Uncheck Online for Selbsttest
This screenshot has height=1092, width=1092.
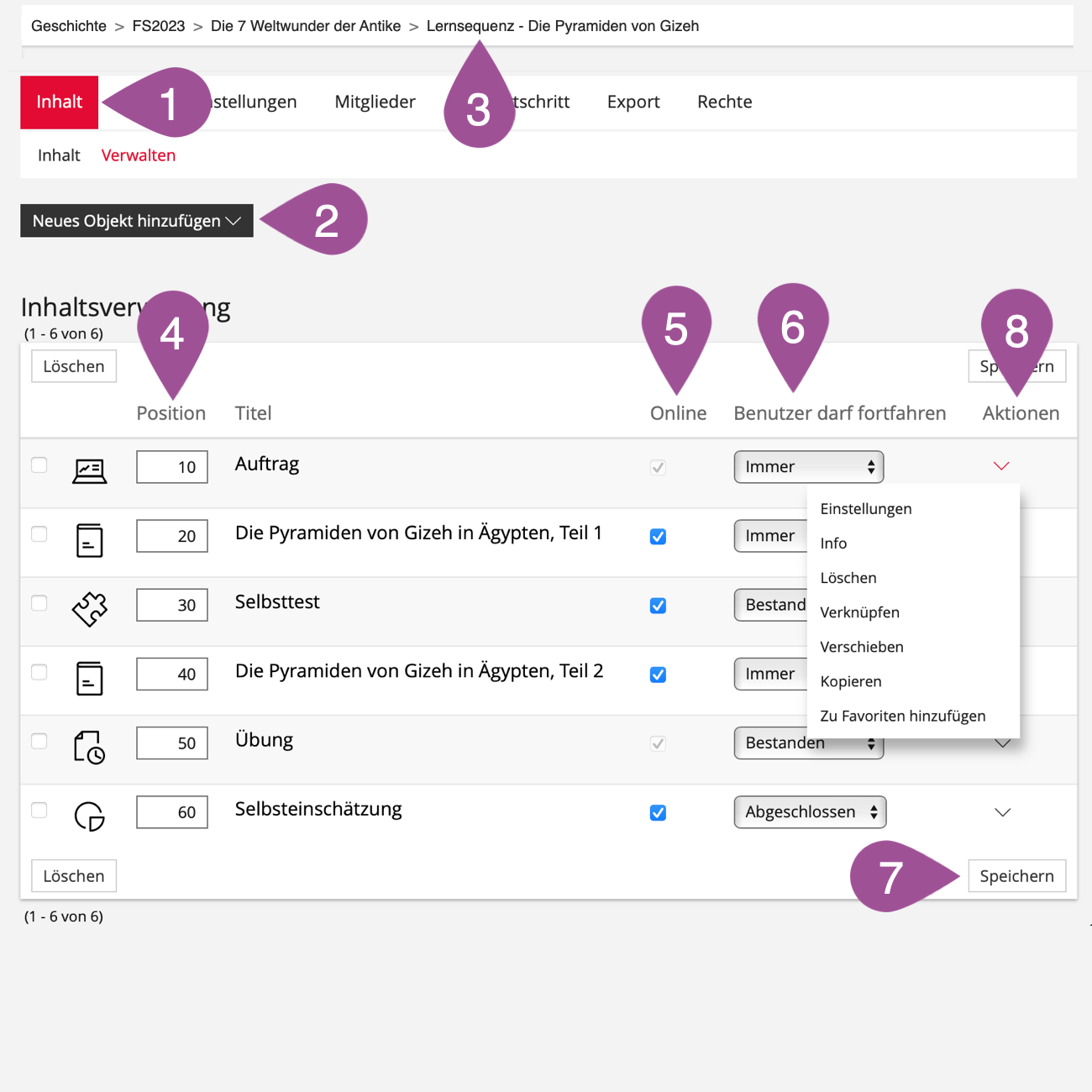point(658,606)
